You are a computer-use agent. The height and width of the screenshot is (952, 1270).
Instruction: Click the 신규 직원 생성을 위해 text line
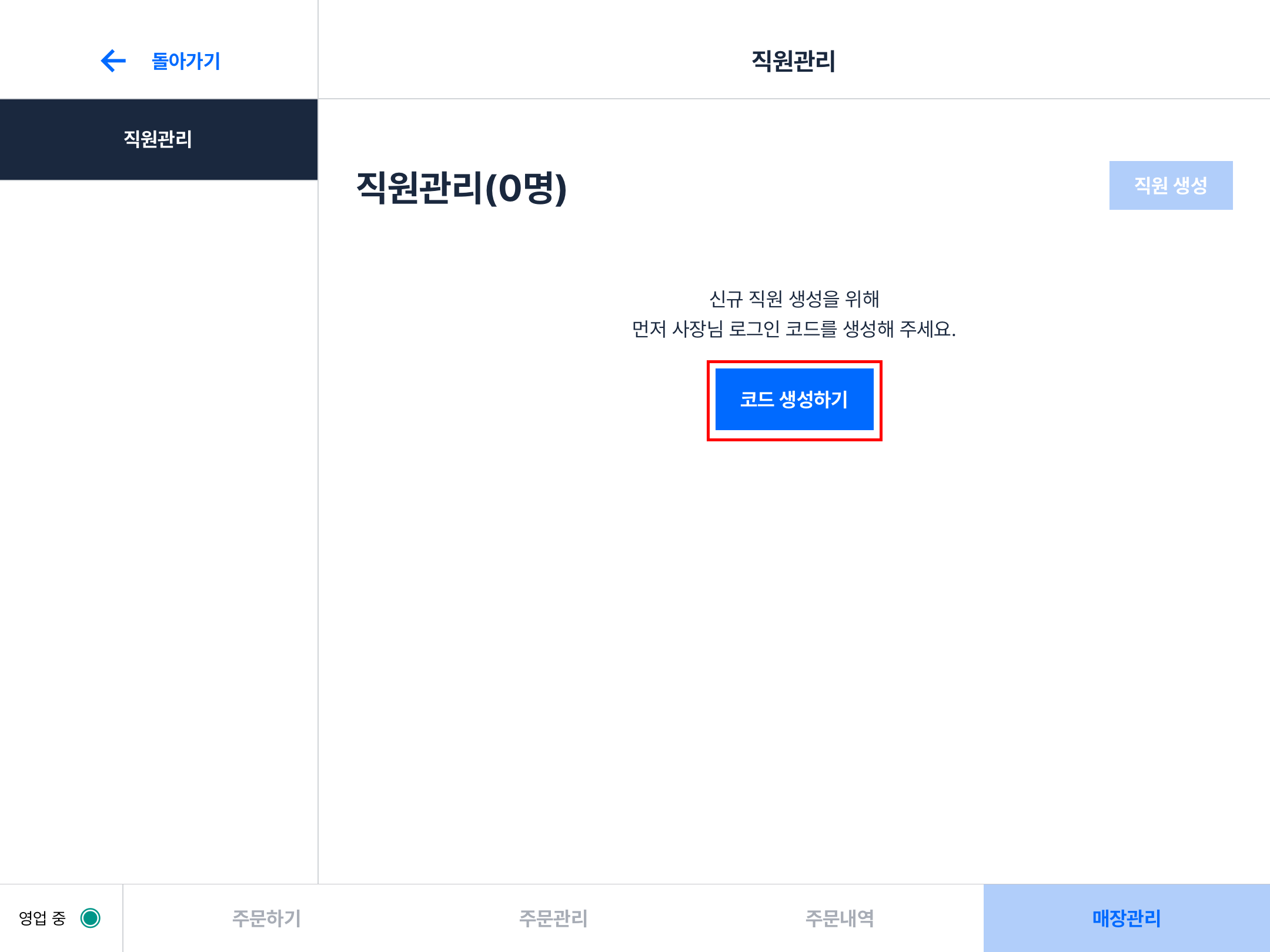point(794,299)
